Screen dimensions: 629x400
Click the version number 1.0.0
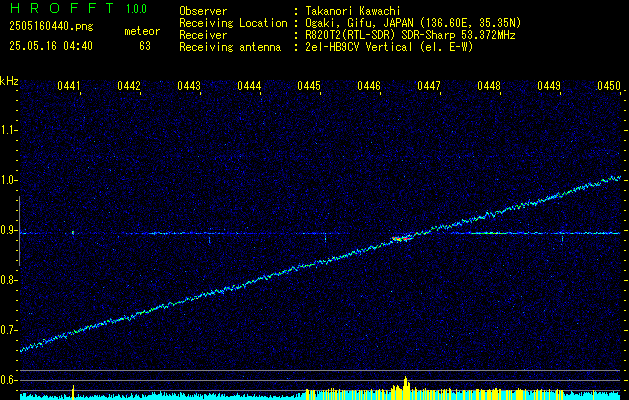(x=136, y=9)
